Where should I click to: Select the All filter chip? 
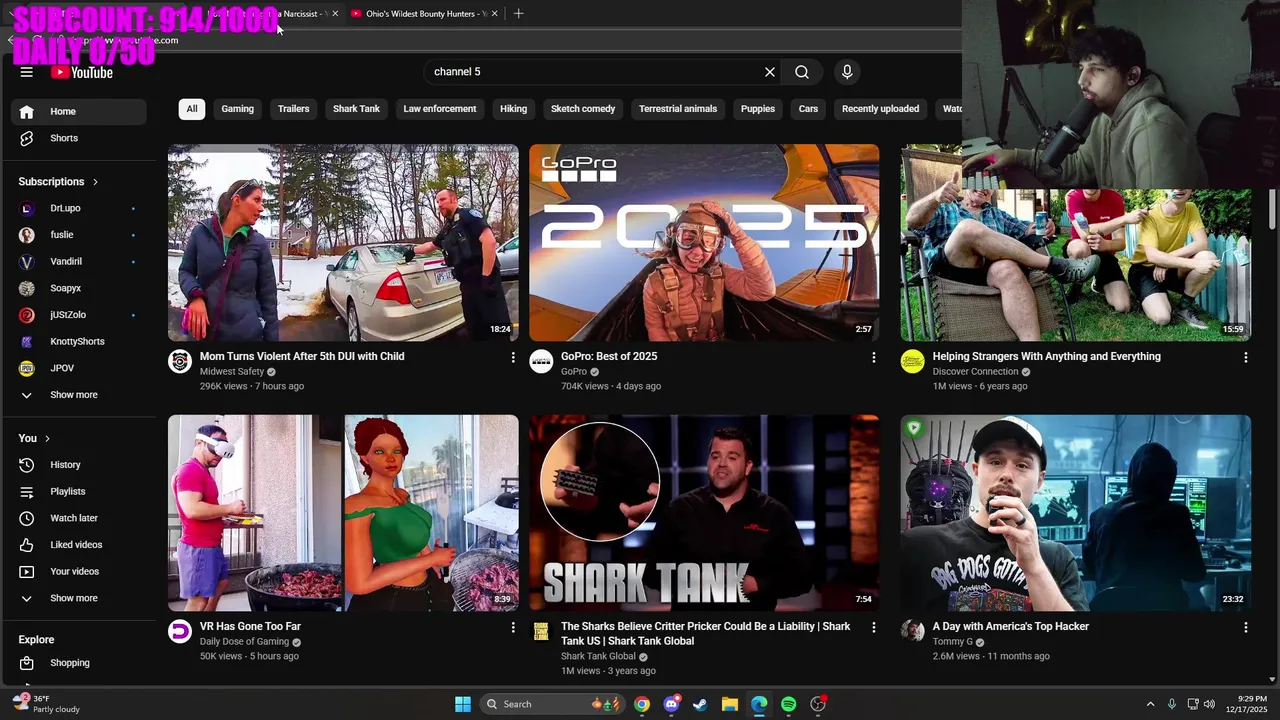(x=192, y=109)
